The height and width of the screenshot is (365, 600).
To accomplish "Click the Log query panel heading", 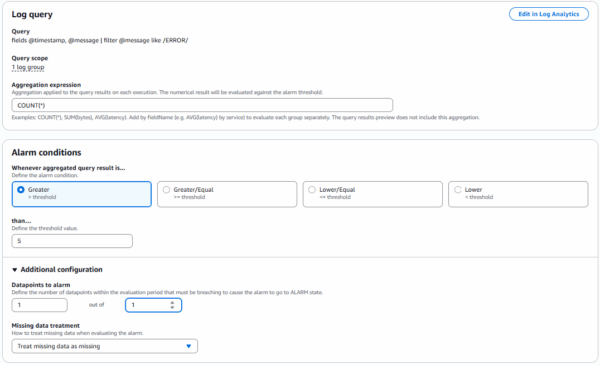I will click(32, 14).
